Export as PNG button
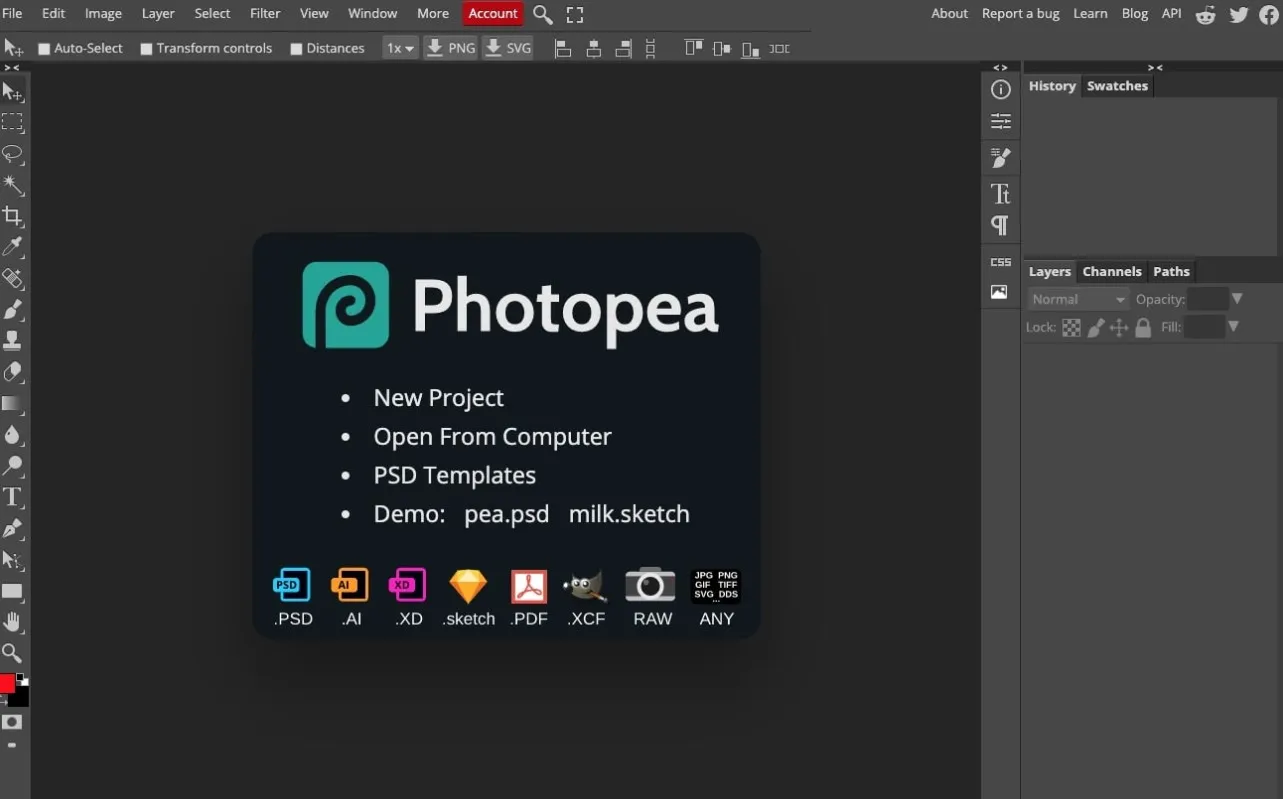 click(451, 48)
